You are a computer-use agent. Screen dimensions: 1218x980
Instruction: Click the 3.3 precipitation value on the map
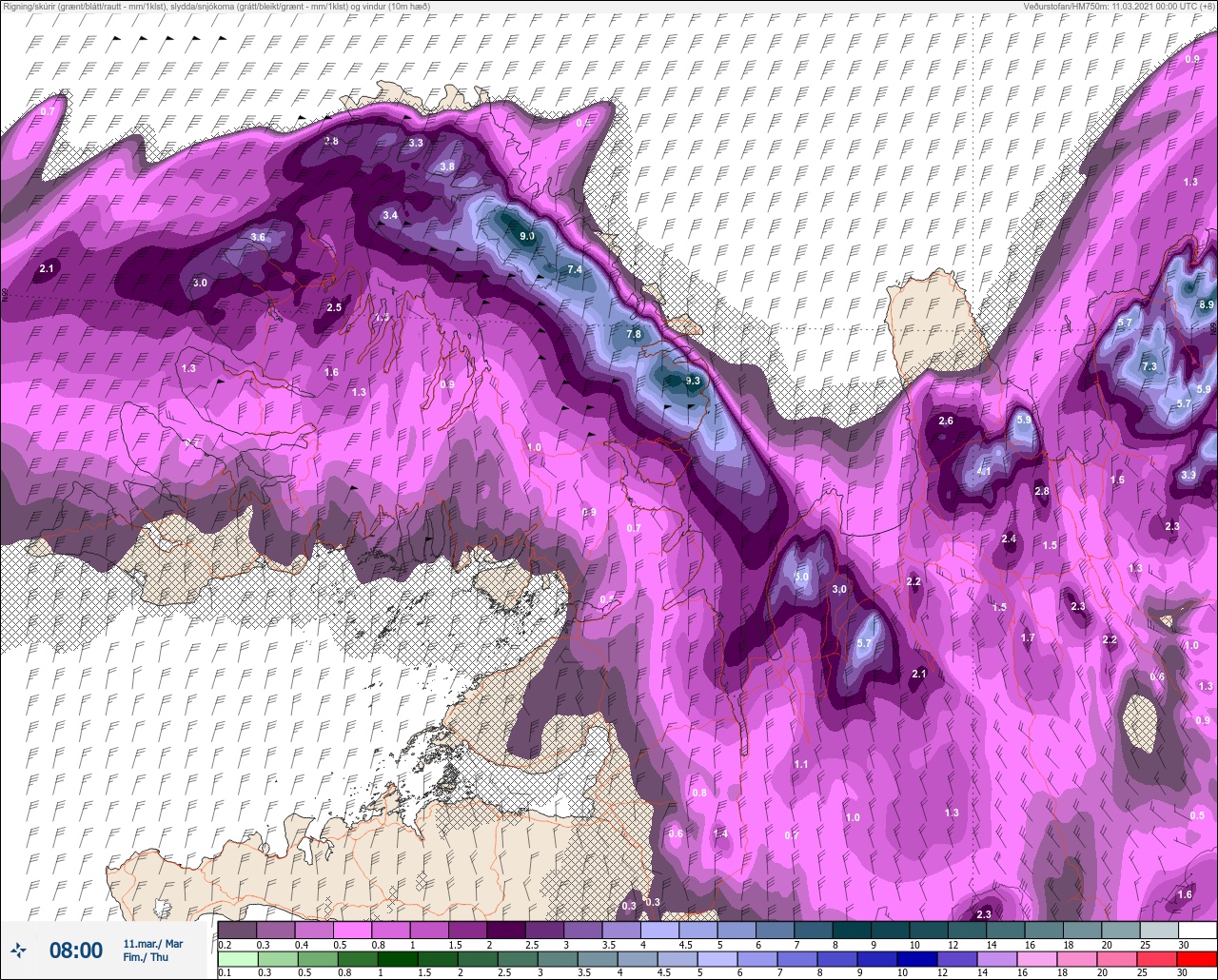[416, 143]
